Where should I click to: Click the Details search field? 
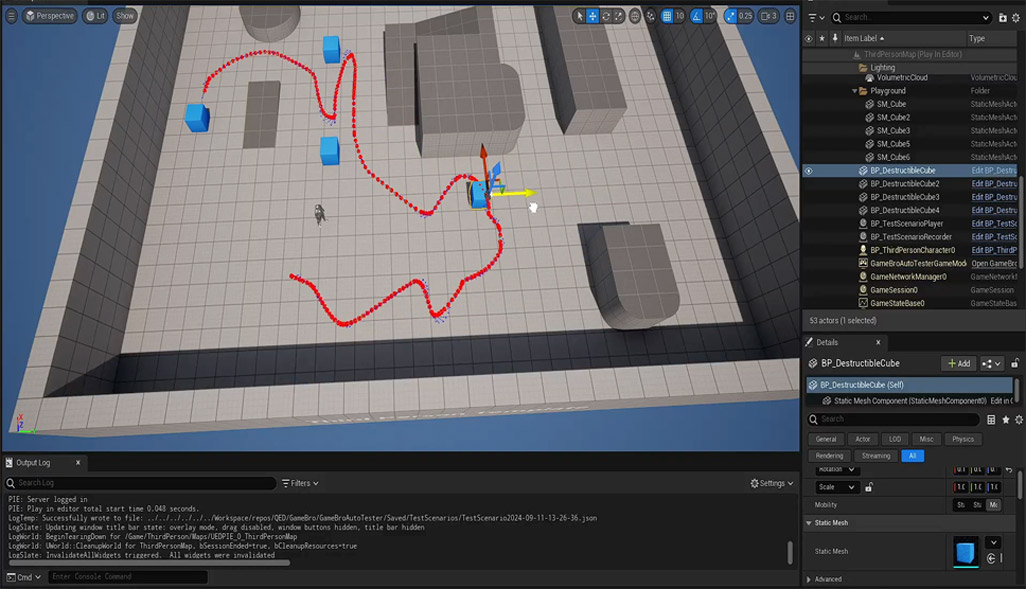(894, 419)
